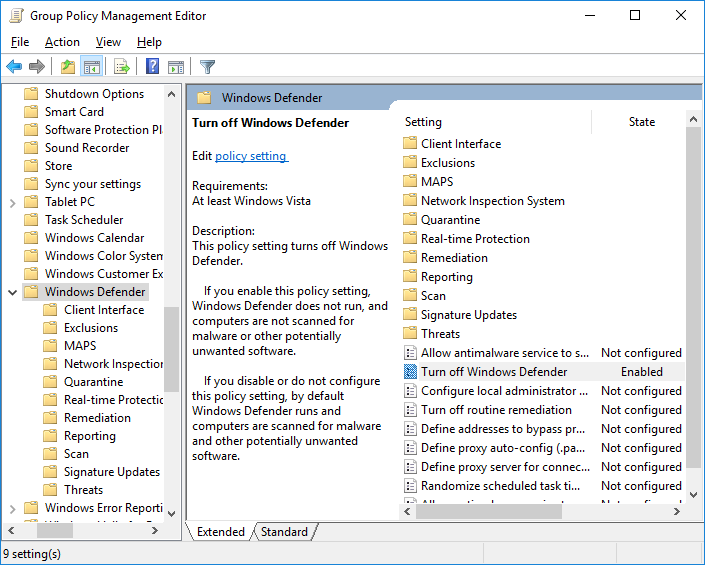Click the Reporting folder icon in settings list
The image size is (705, 565).
point(410,276)
